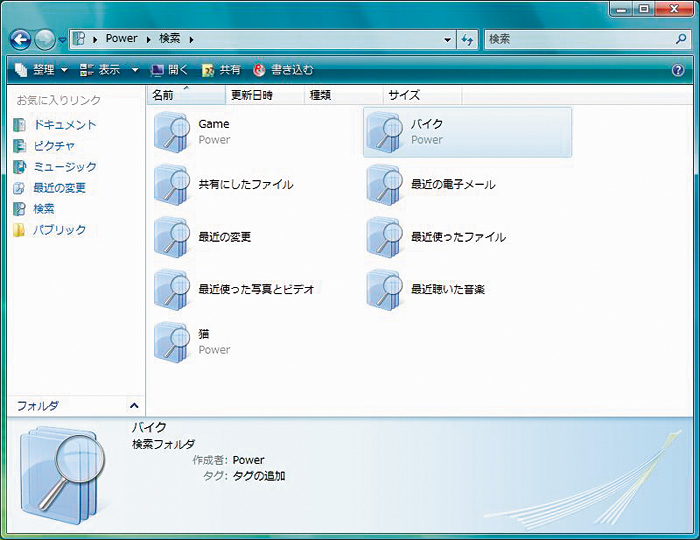The image size is (700, 540).
Task: Click the タグの追加 field in details pane
Action: 259,476
